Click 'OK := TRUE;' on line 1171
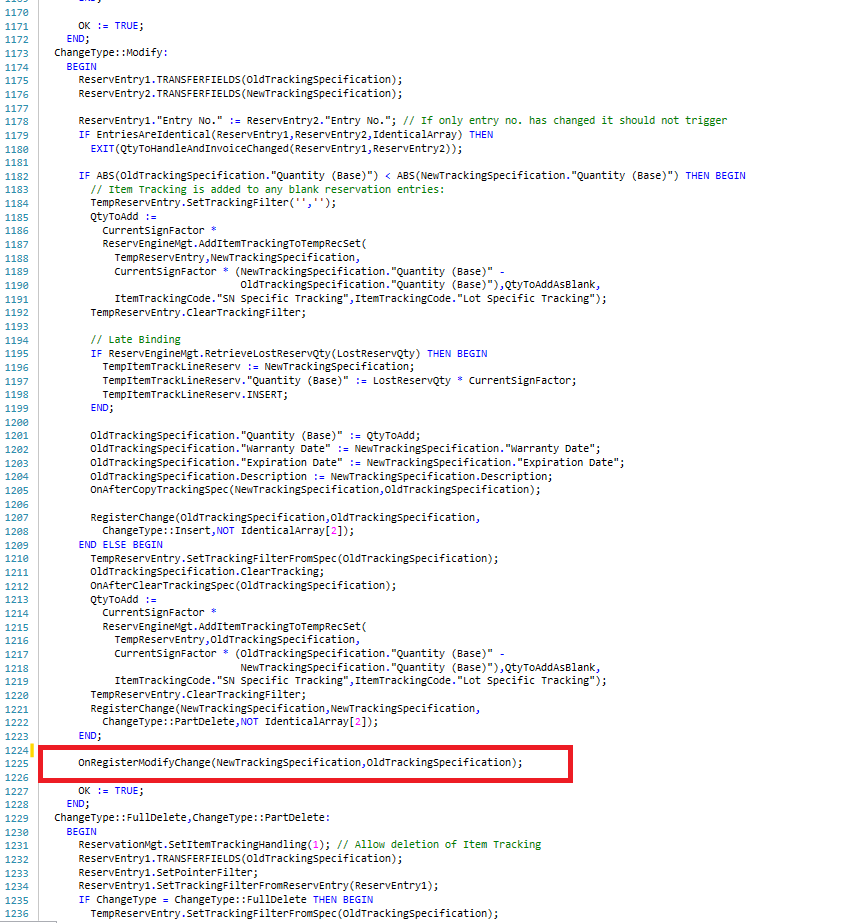The height and width of the screenshot is (923, 851). (x=111, y=26)
